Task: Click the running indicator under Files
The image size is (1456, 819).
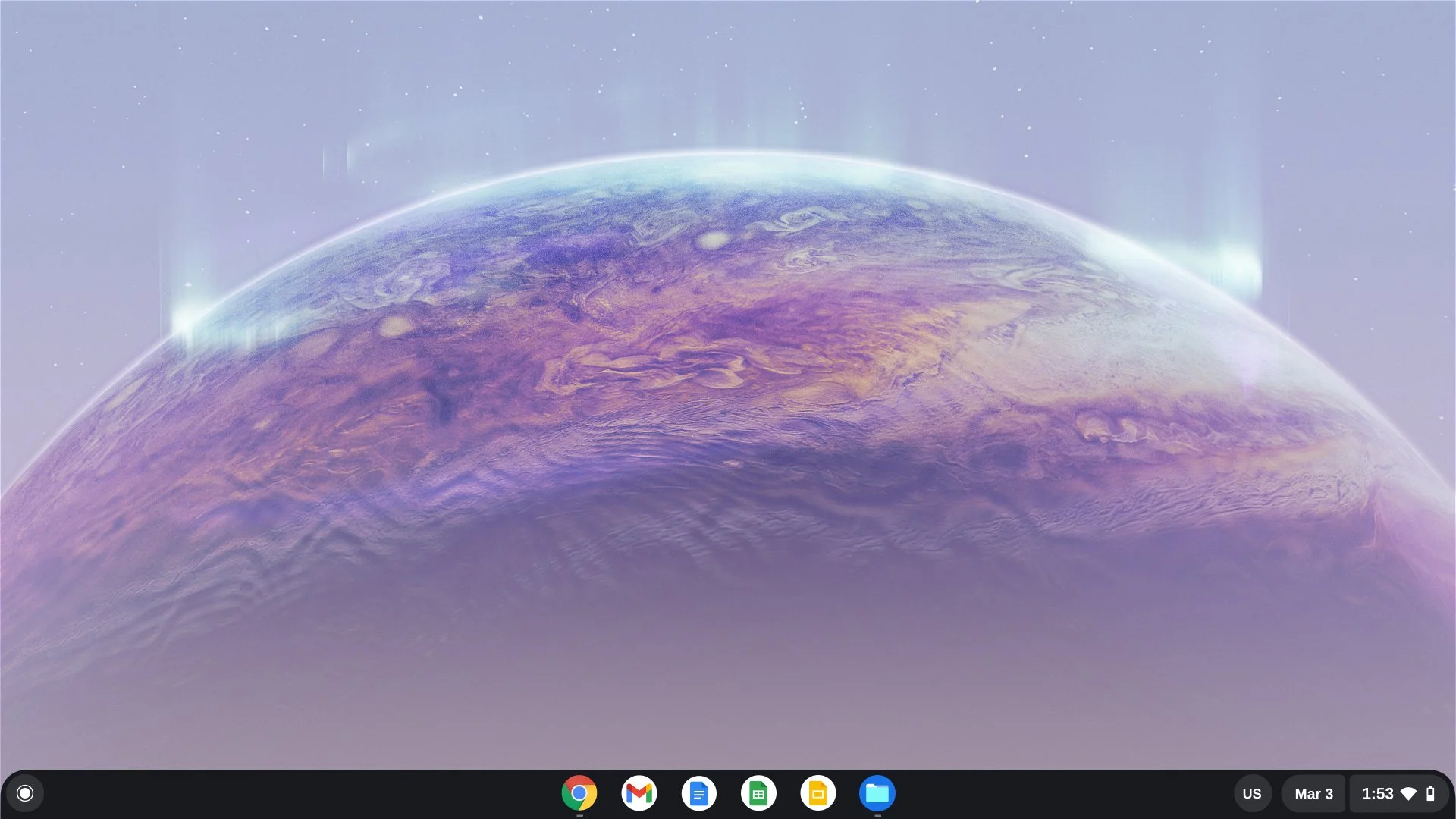Action: pyautogui.click(x=877, y=814)
